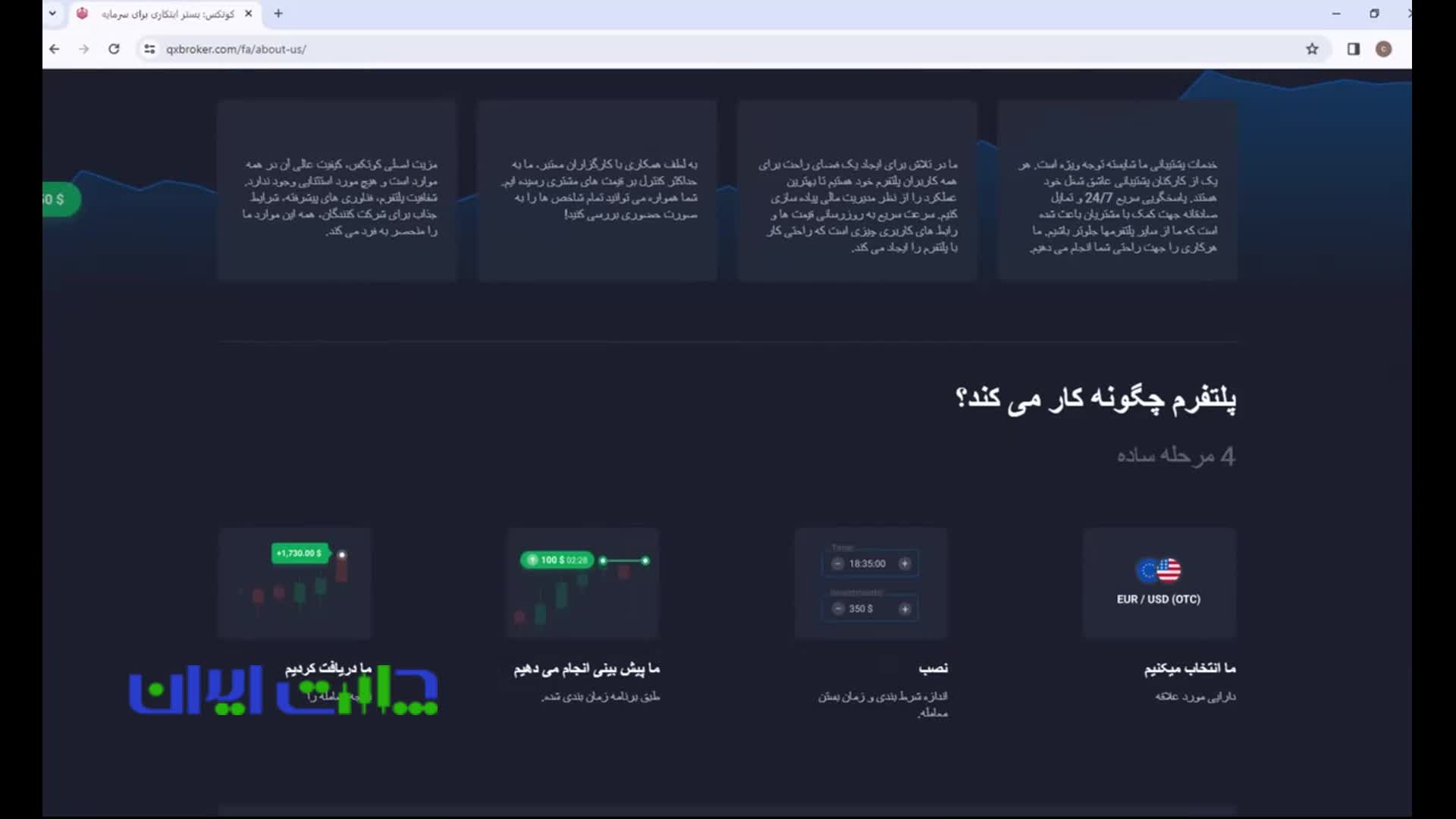Open the Chrome profile avatar
Screen dimensions: 1456x819
1383,49
